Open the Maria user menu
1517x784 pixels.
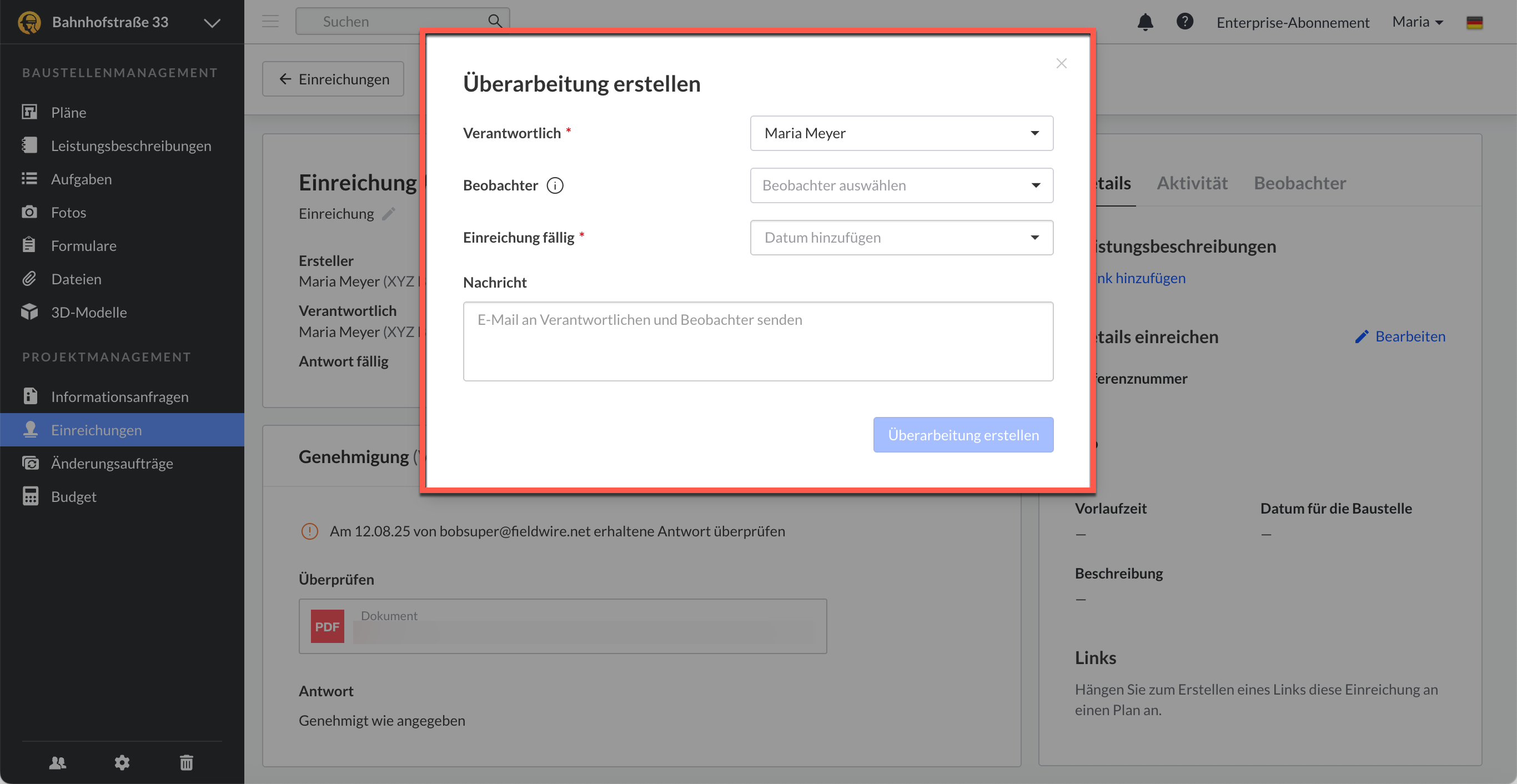(x=1417, y=22)
